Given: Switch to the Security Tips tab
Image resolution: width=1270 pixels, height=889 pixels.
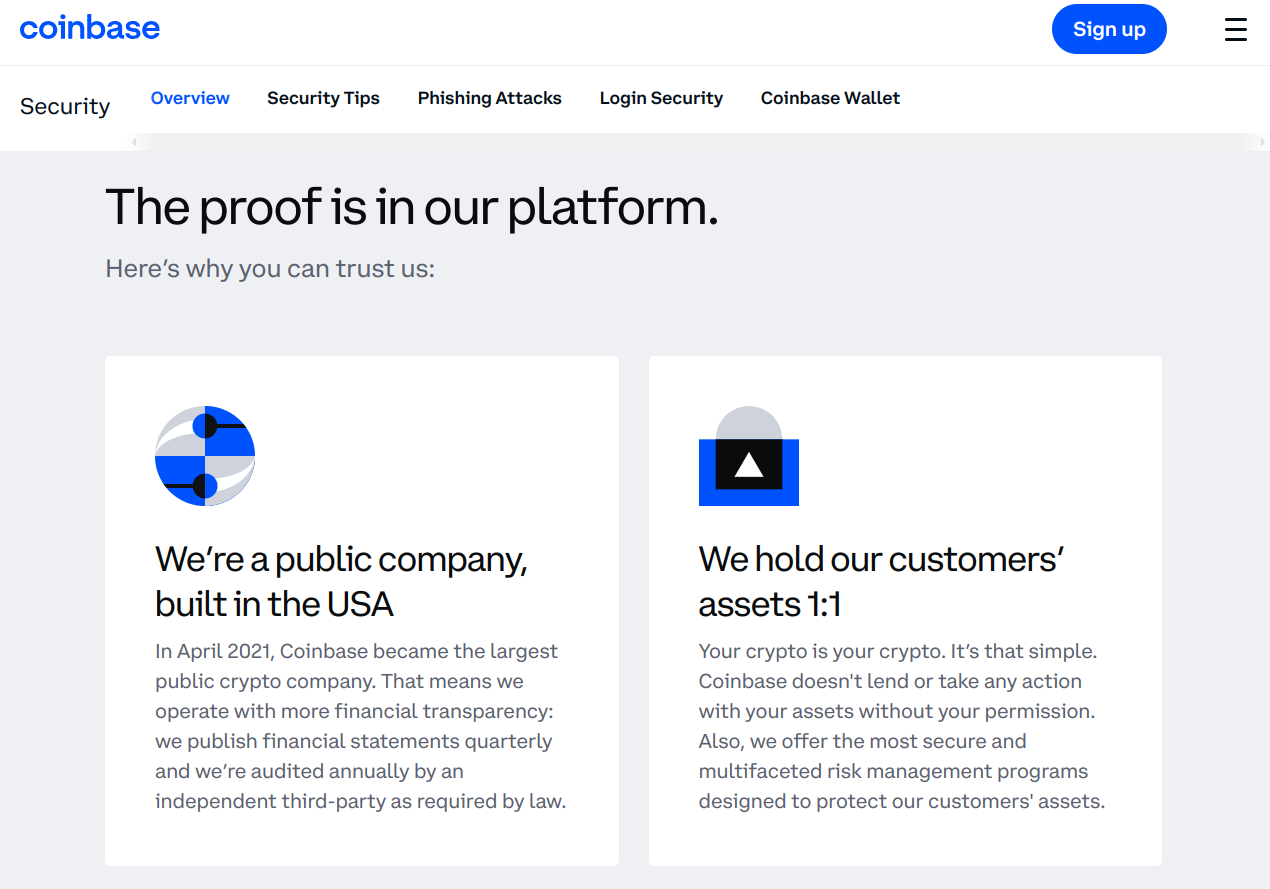Looking at the screenshot, I should click(323, 98).
